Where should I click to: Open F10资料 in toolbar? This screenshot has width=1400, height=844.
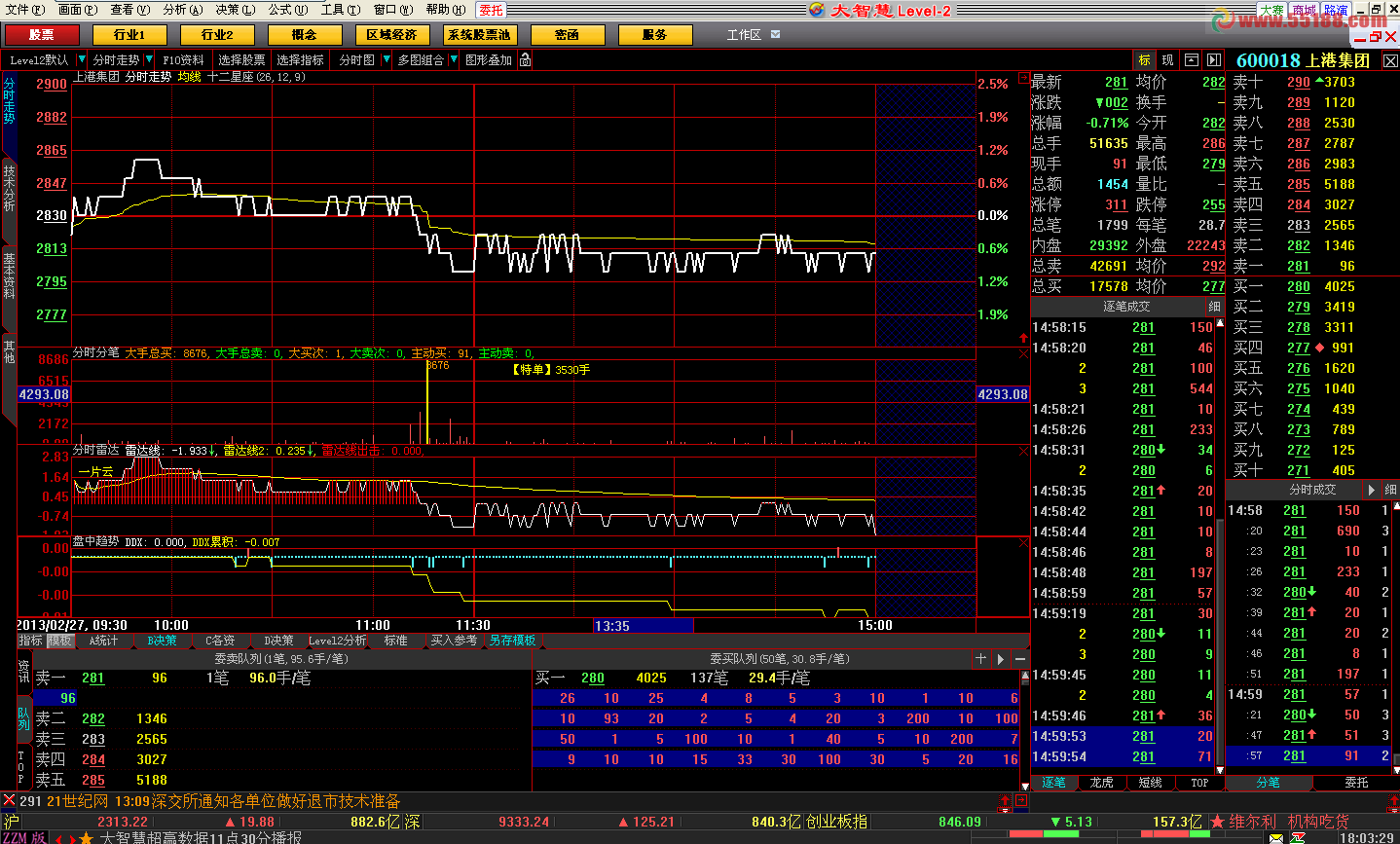[183, 59]
